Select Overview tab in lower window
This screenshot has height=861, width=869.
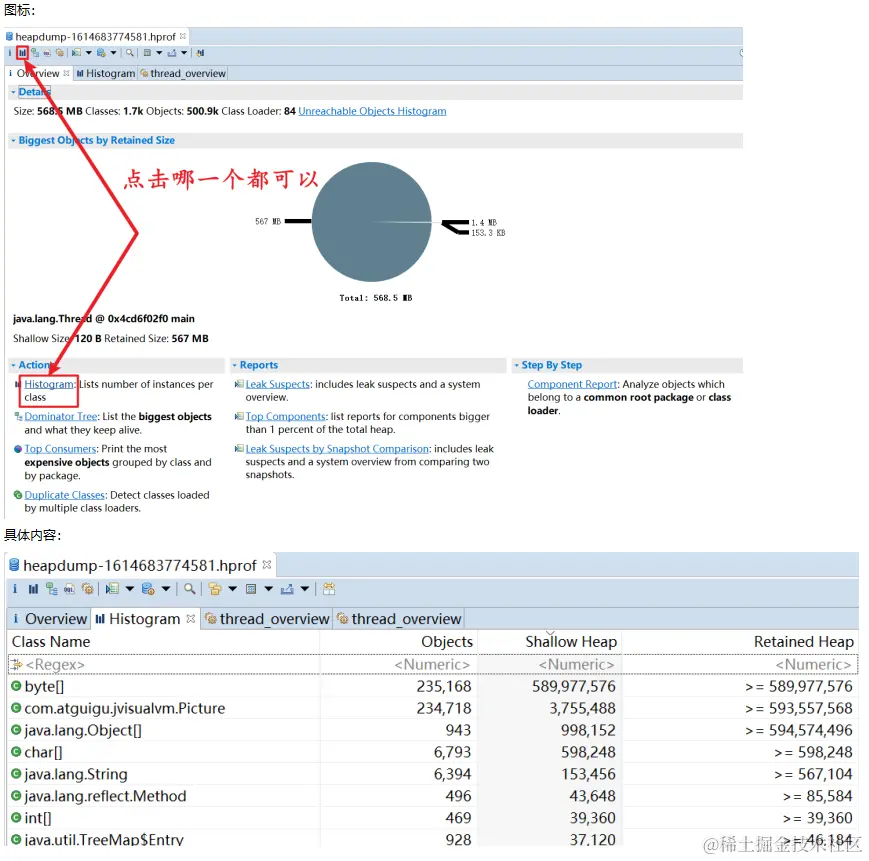[x=49, y=618]
